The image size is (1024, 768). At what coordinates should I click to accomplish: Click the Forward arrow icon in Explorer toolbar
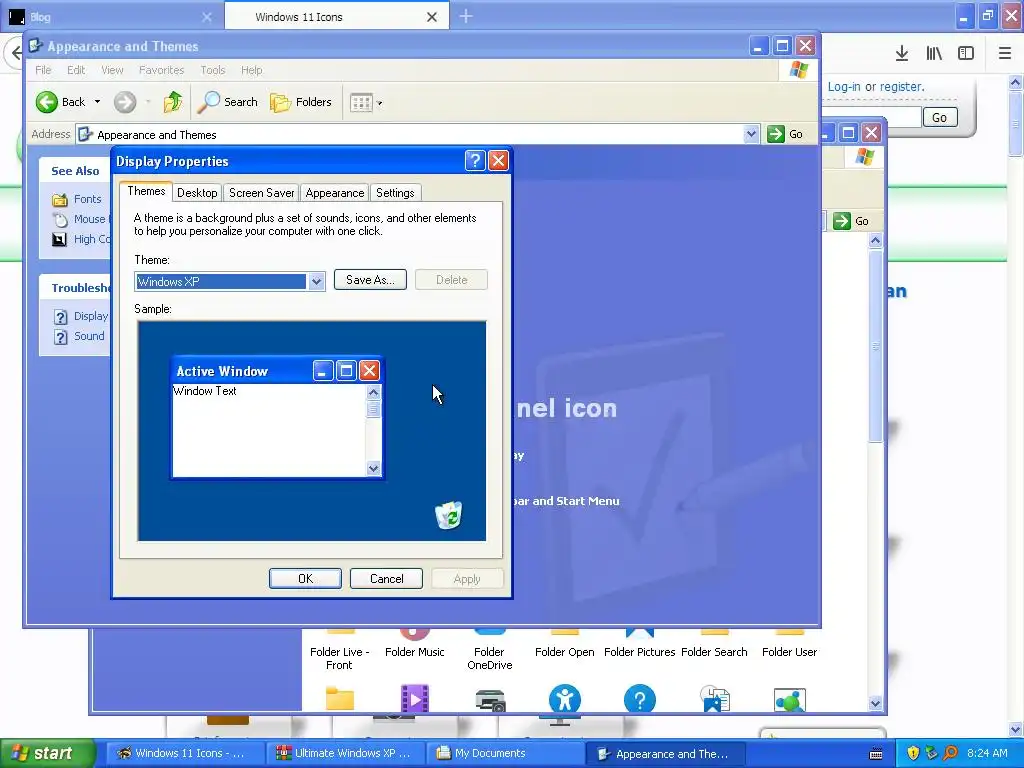[125, 102]
